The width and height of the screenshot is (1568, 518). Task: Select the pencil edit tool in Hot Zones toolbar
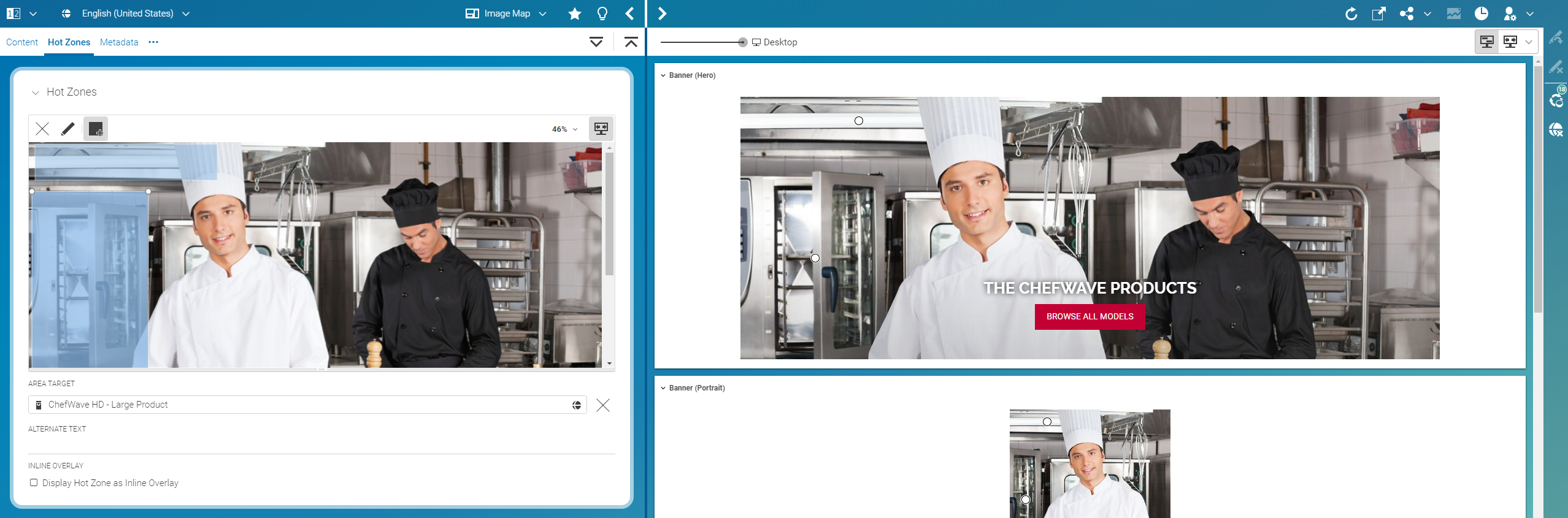[68, 129]
